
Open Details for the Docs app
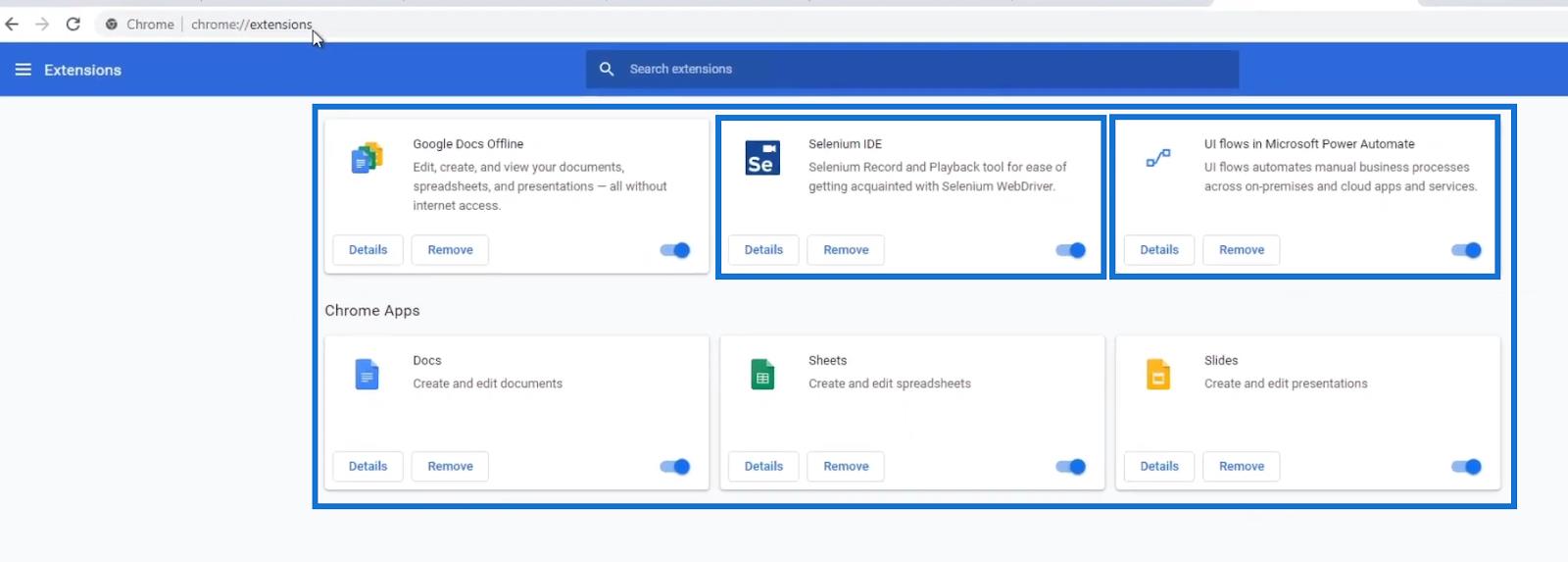(x=368, y=467)
